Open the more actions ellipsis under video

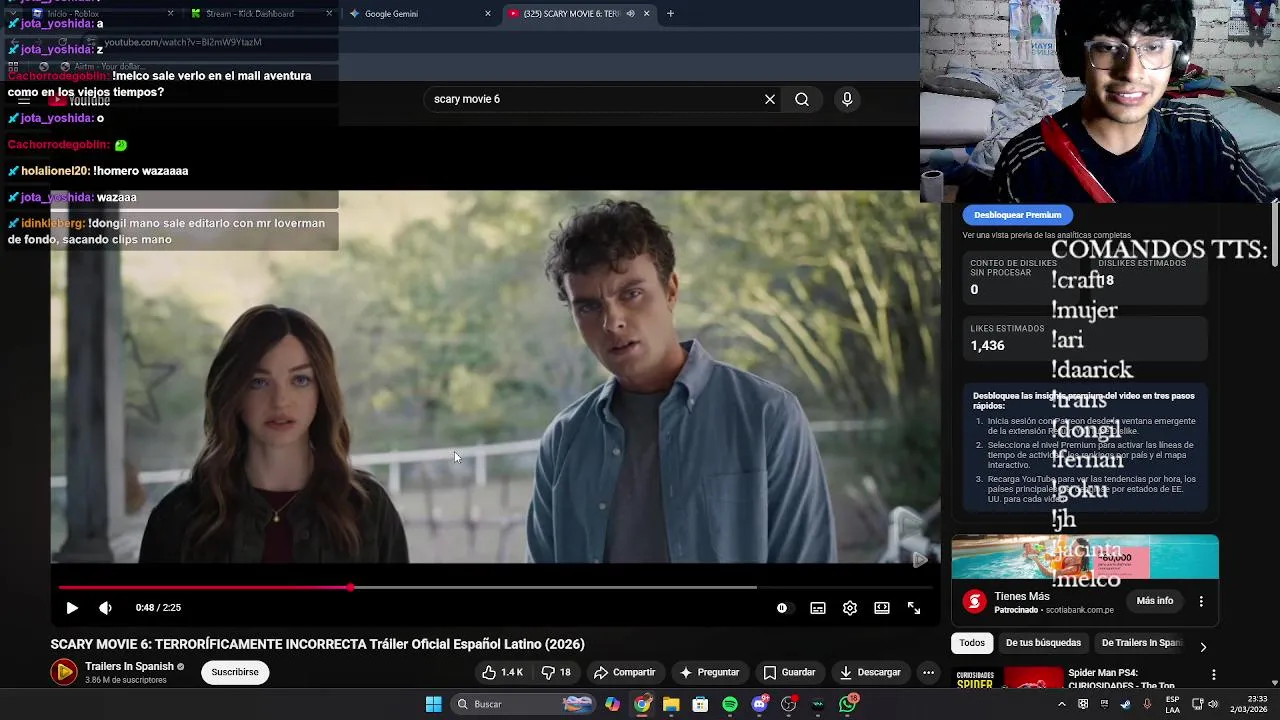pyautogui.click(x=929, y=672)
